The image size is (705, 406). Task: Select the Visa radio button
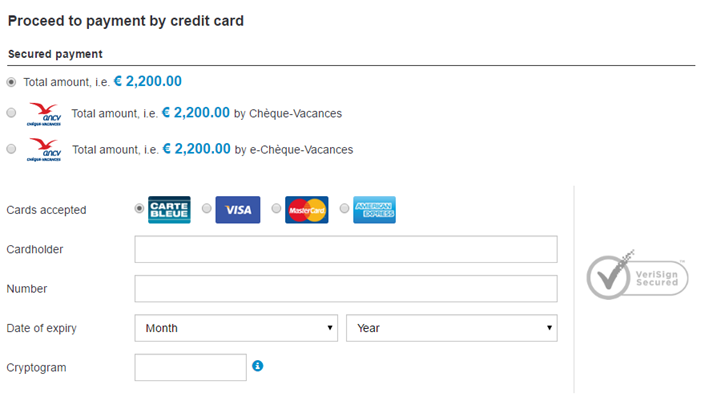207,209
